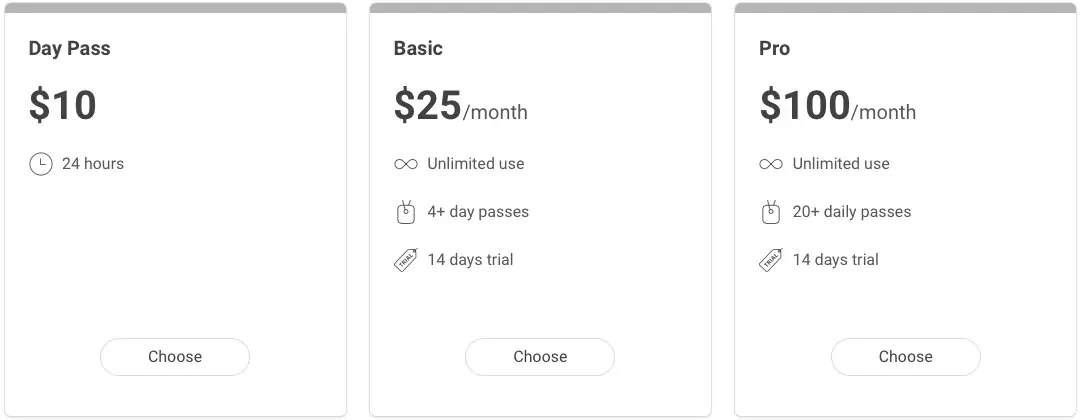Click the clock icon beside 24 hours

click(40, 164)
